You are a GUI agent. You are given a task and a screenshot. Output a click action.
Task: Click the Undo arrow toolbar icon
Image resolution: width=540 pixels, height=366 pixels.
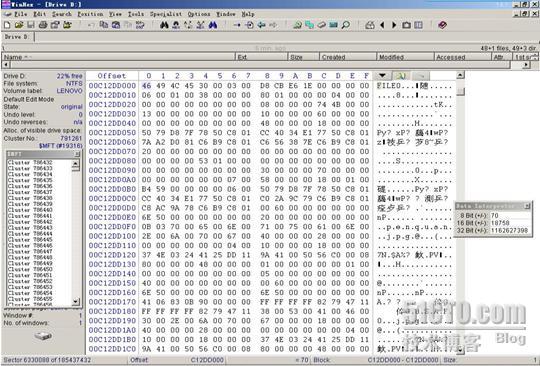coord(91,25)
